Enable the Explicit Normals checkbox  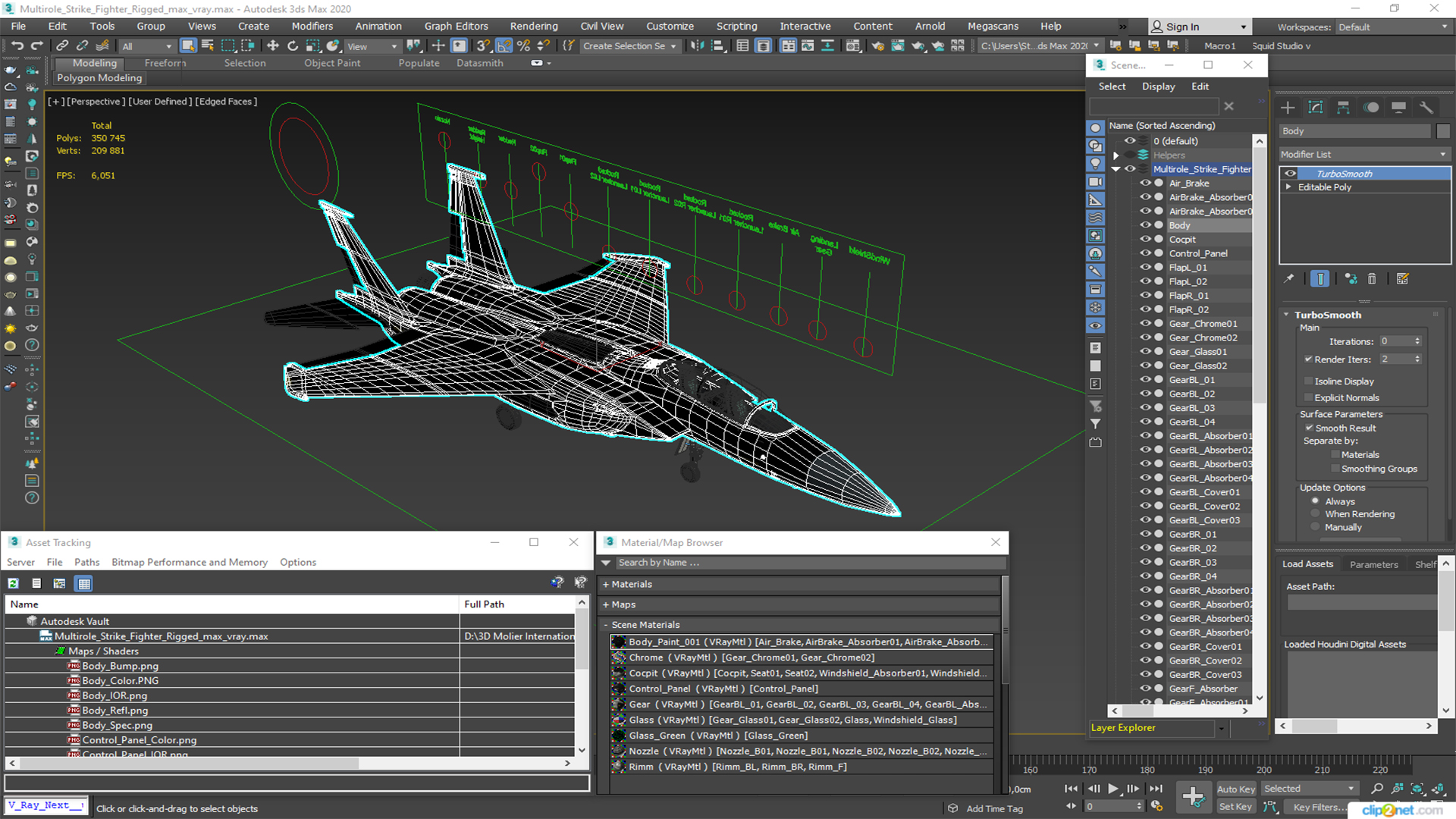(x=1308, y=398)
